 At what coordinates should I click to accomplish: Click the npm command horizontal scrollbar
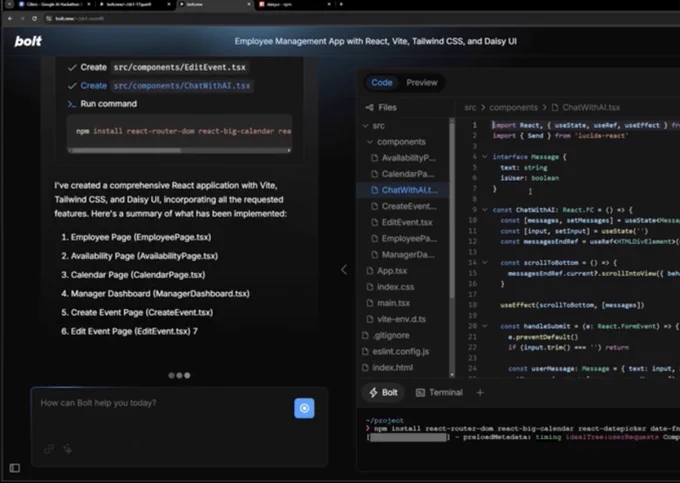click(126, 150)
